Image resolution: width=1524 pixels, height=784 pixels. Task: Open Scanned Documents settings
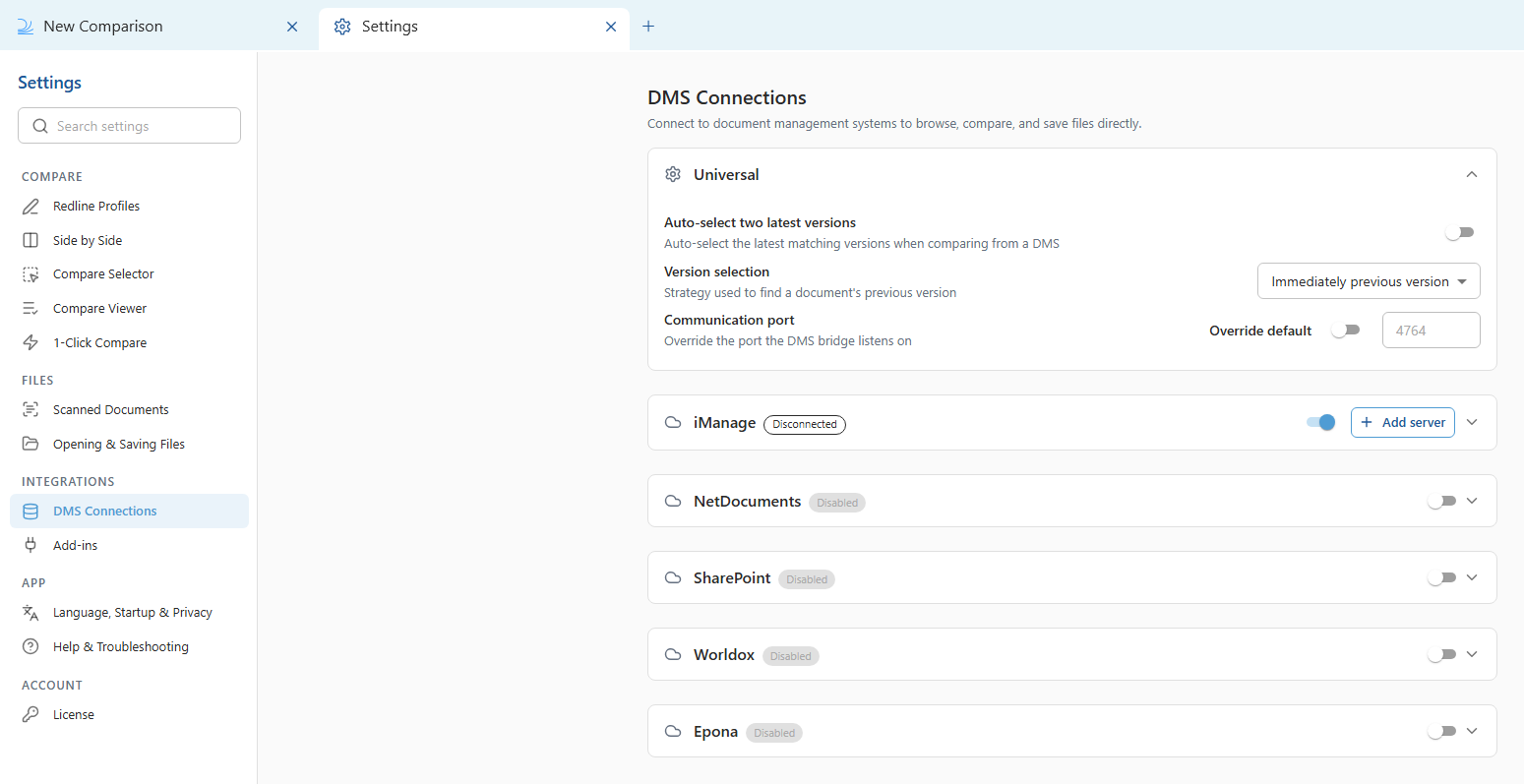pyautogui.click(x=129, y=409)
